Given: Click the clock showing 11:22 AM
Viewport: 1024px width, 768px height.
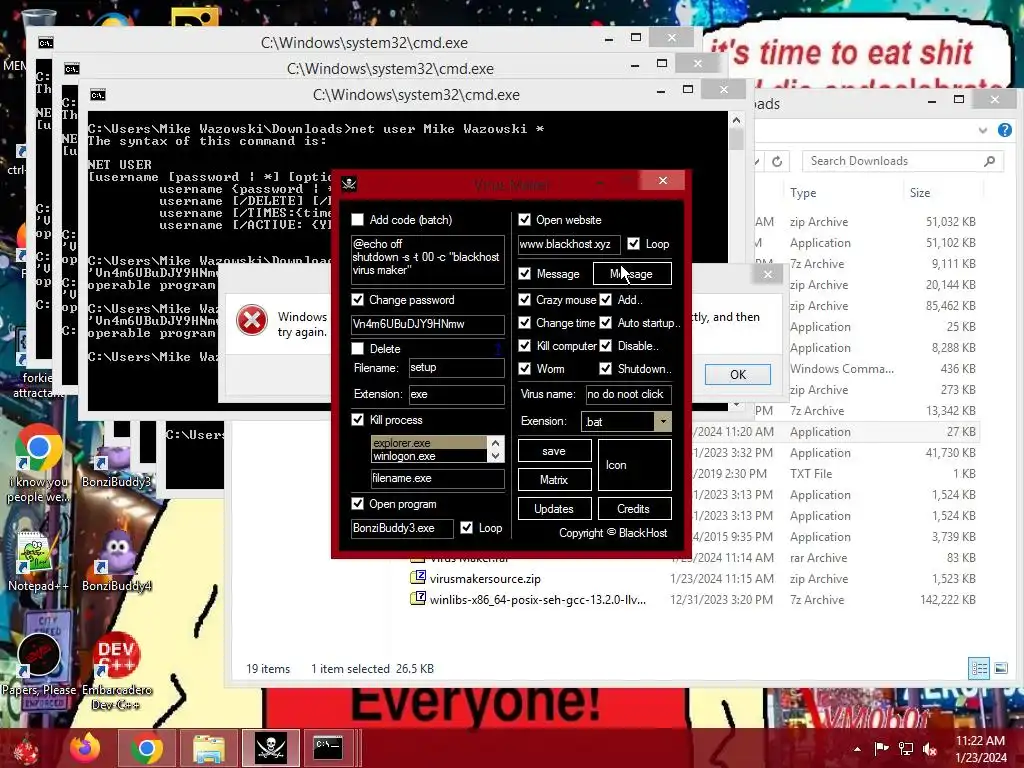Looking at the screenshot, I should (x=981, y=741).
